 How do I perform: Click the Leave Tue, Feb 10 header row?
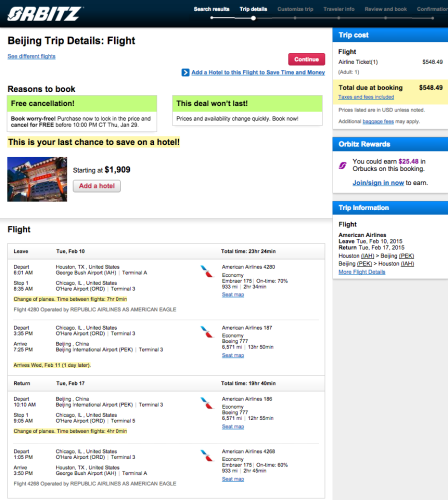pos(166,251)
